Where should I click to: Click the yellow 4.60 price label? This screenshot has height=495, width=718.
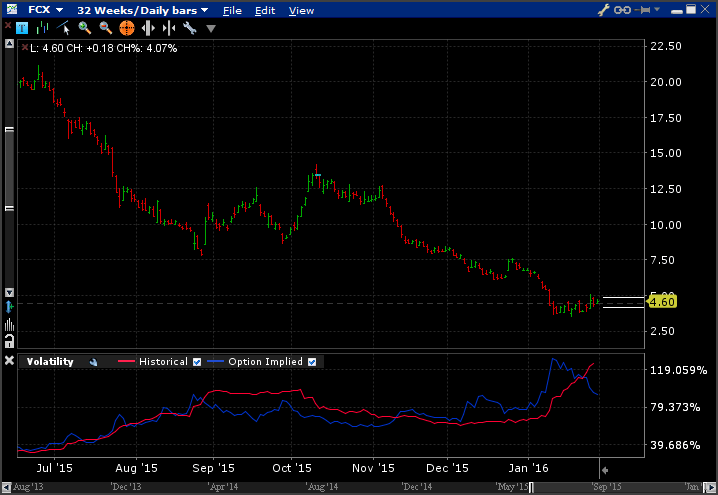662,302
